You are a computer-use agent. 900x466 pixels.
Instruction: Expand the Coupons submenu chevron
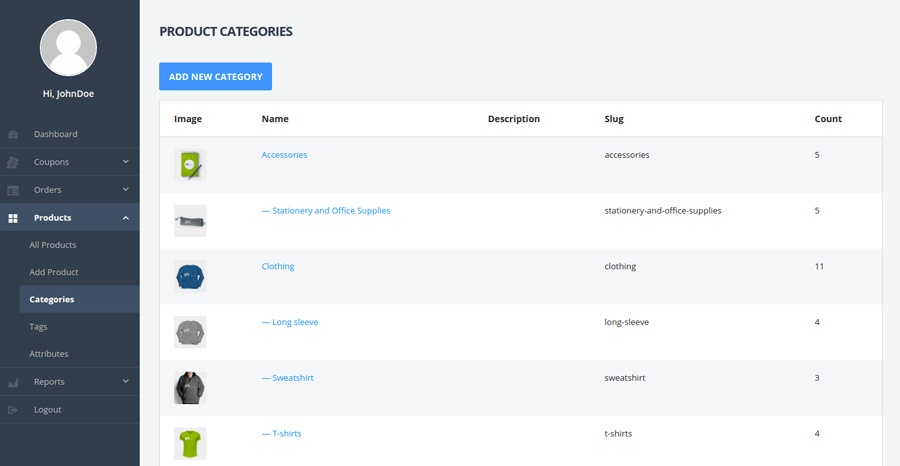pos(126,162)
